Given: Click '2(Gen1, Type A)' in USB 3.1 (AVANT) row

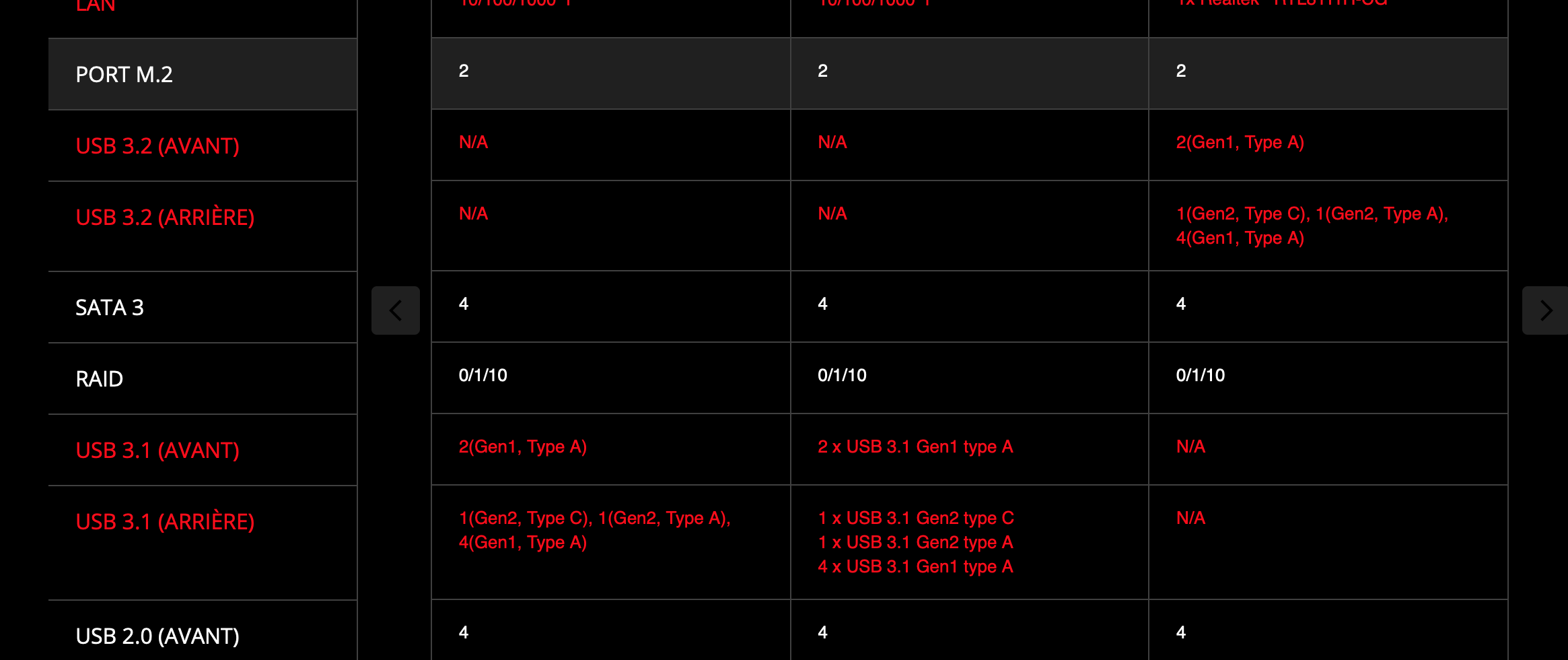Looking at the screenshot, I should [x=523, y=447].
